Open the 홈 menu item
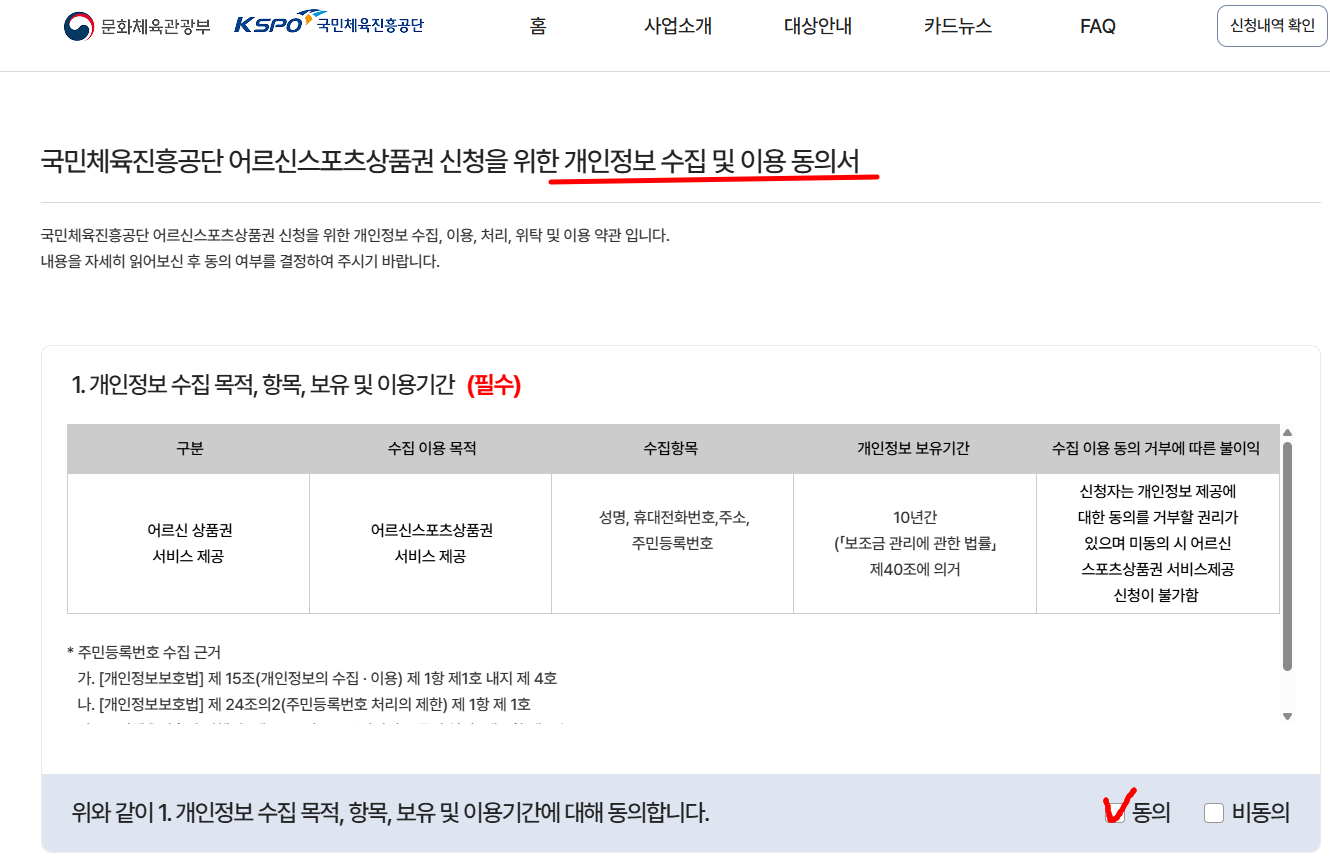 (x=538, y=27)
